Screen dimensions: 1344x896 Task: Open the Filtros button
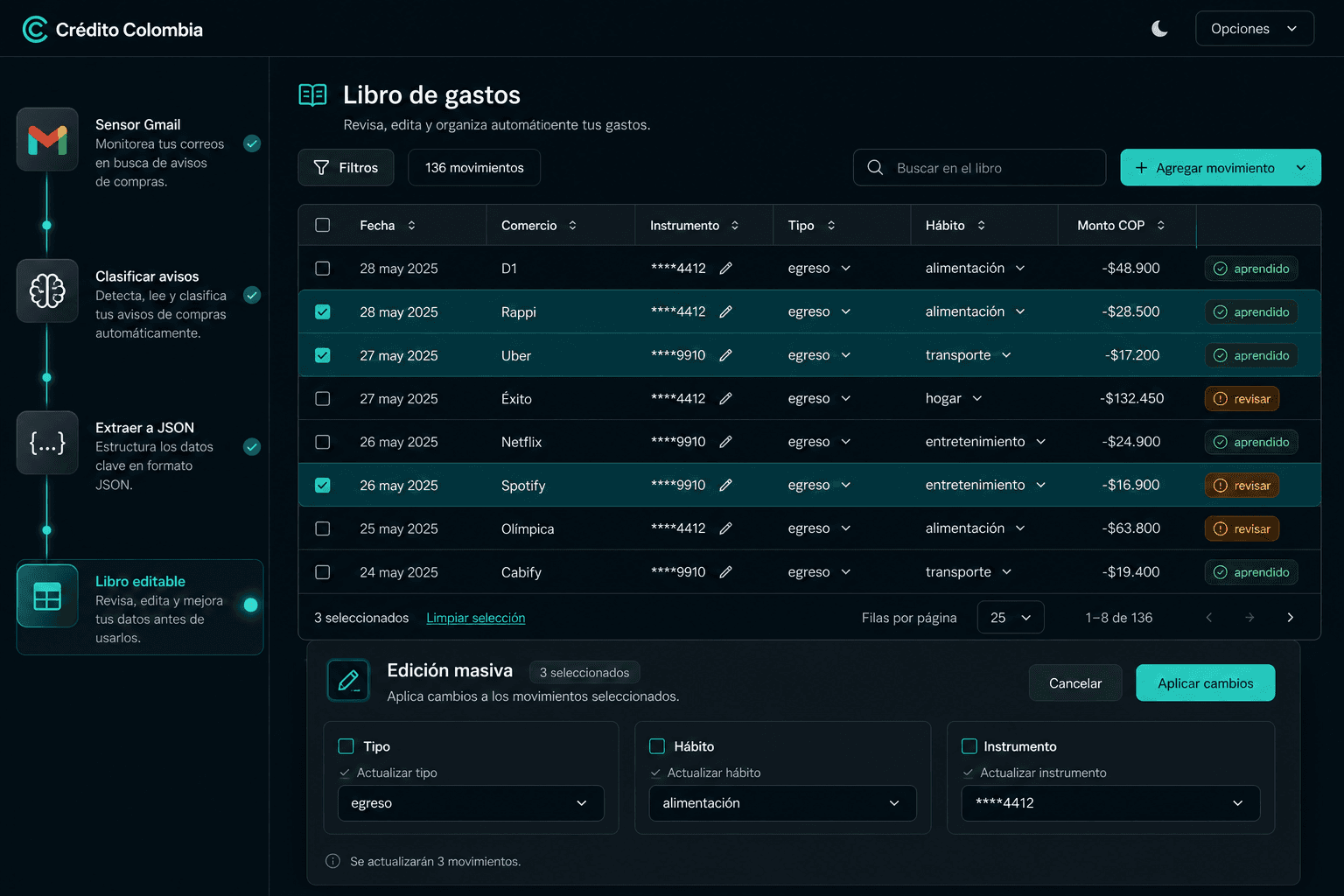[x=346, y=167]
